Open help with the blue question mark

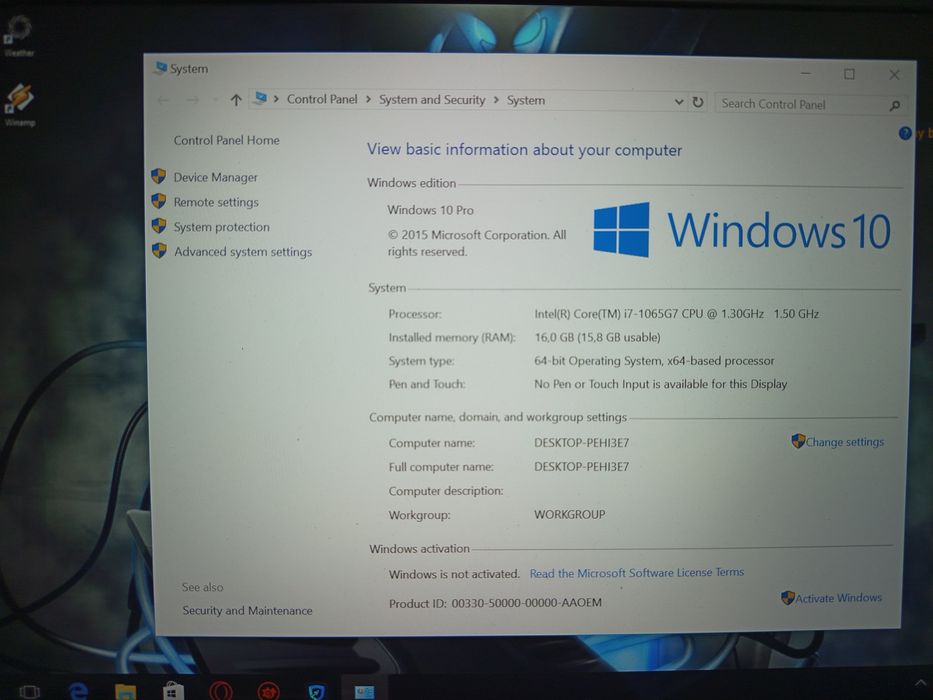pos(905,133)
